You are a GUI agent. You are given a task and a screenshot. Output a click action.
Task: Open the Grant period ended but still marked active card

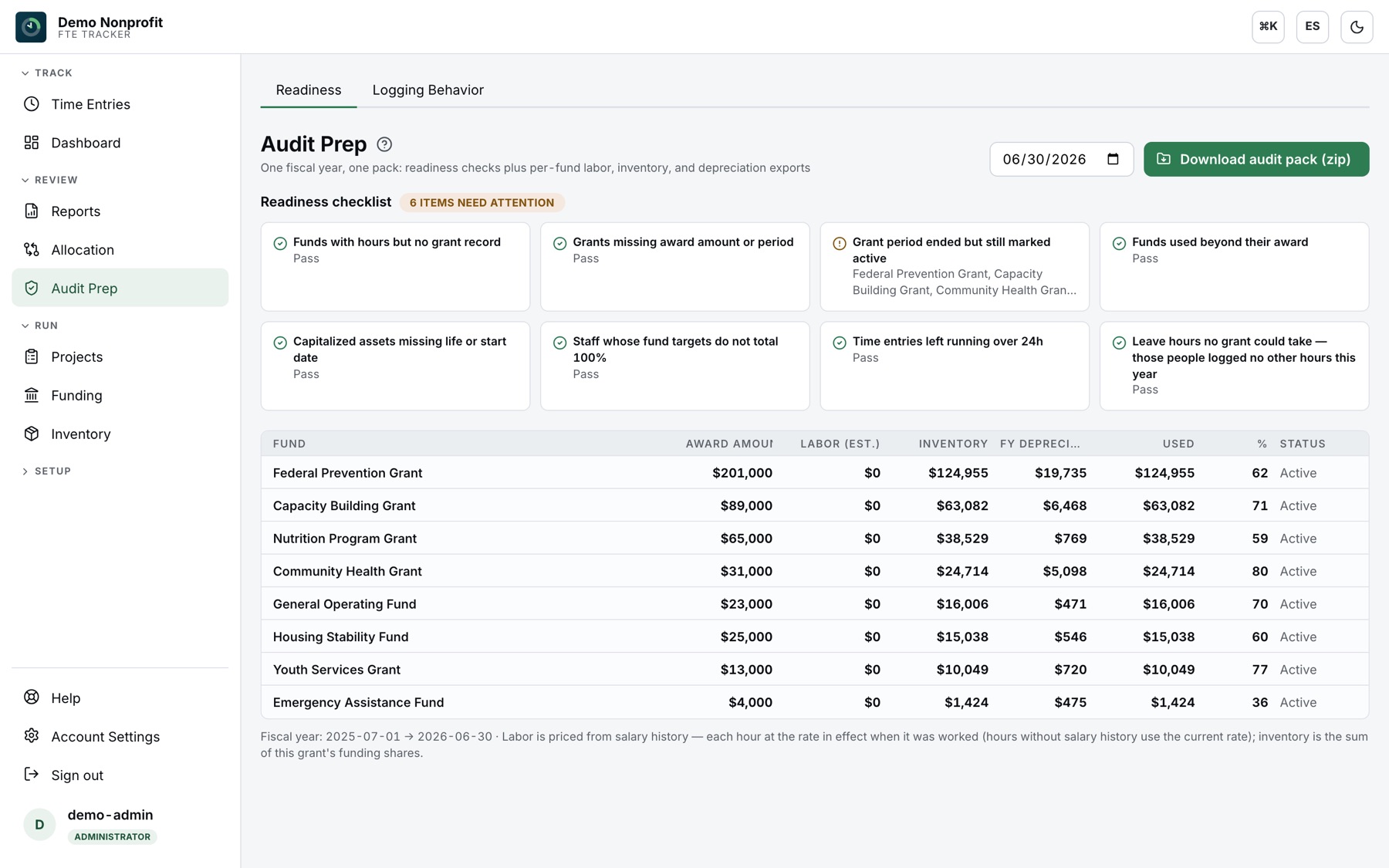tap(955, 267)
